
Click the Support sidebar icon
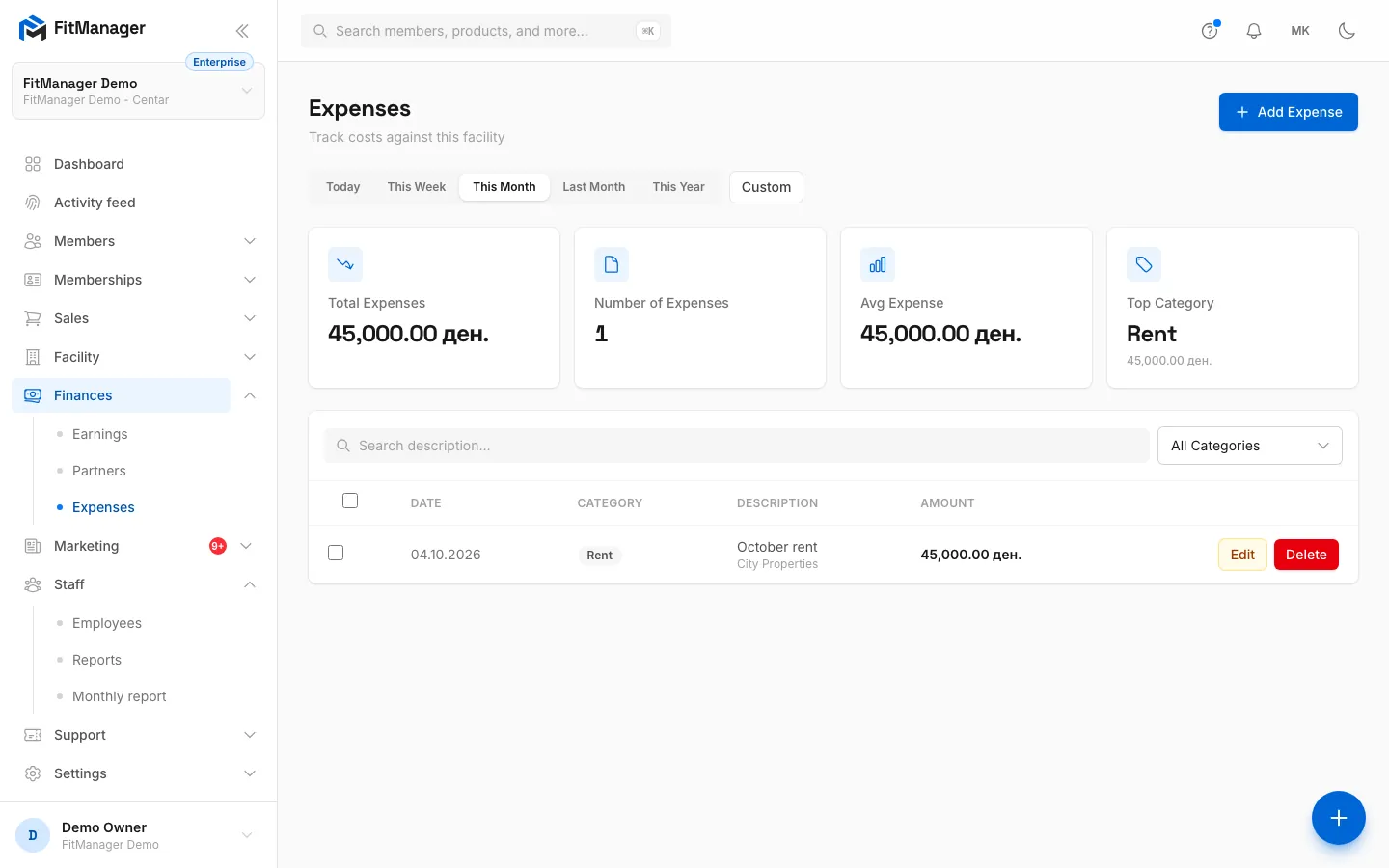33,735
